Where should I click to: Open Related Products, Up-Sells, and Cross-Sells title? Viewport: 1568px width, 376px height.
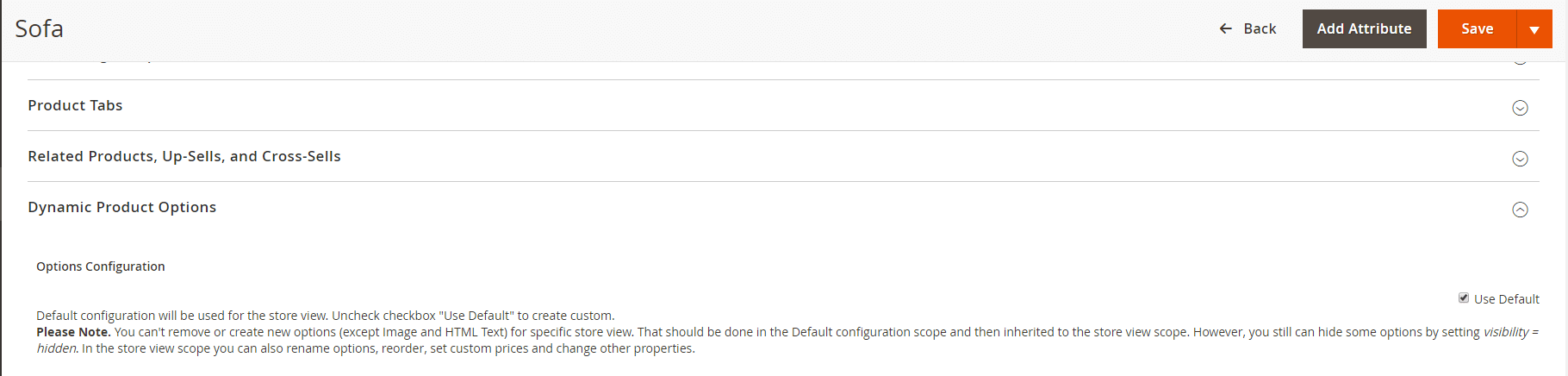[x=184, y=156]
